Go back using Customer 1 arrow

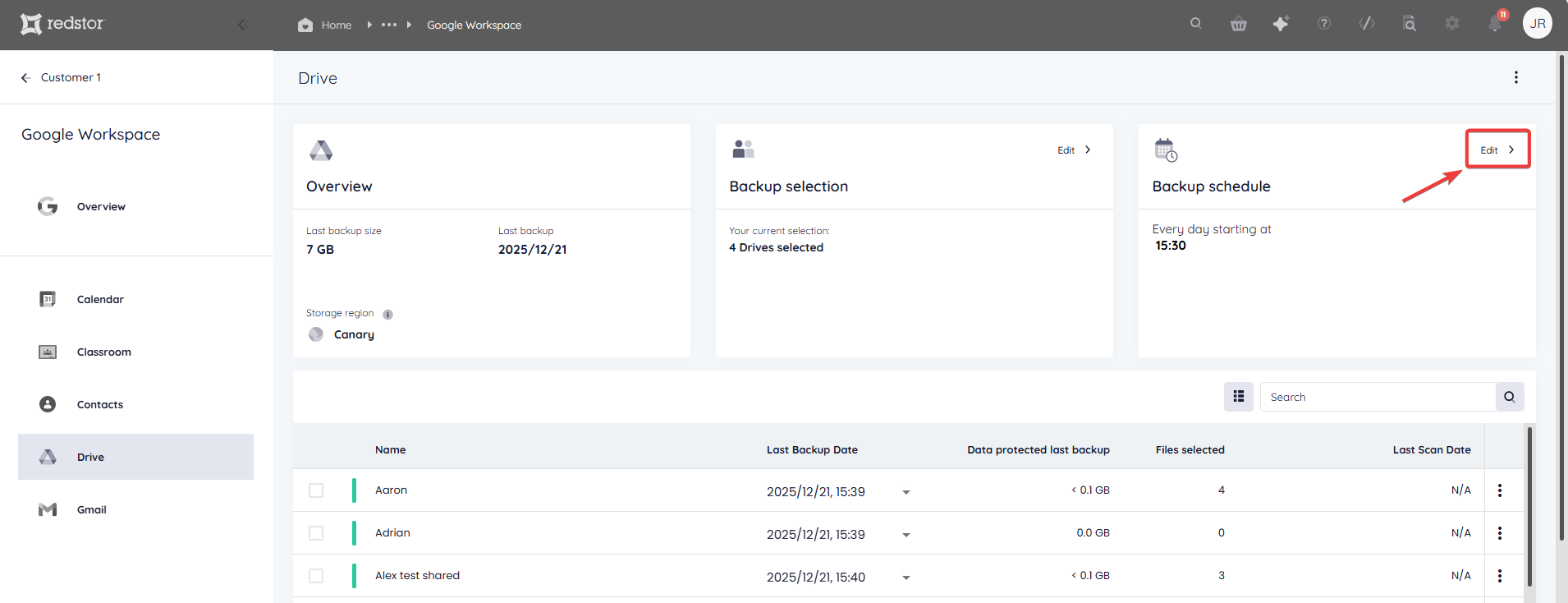tap(25, 77)
